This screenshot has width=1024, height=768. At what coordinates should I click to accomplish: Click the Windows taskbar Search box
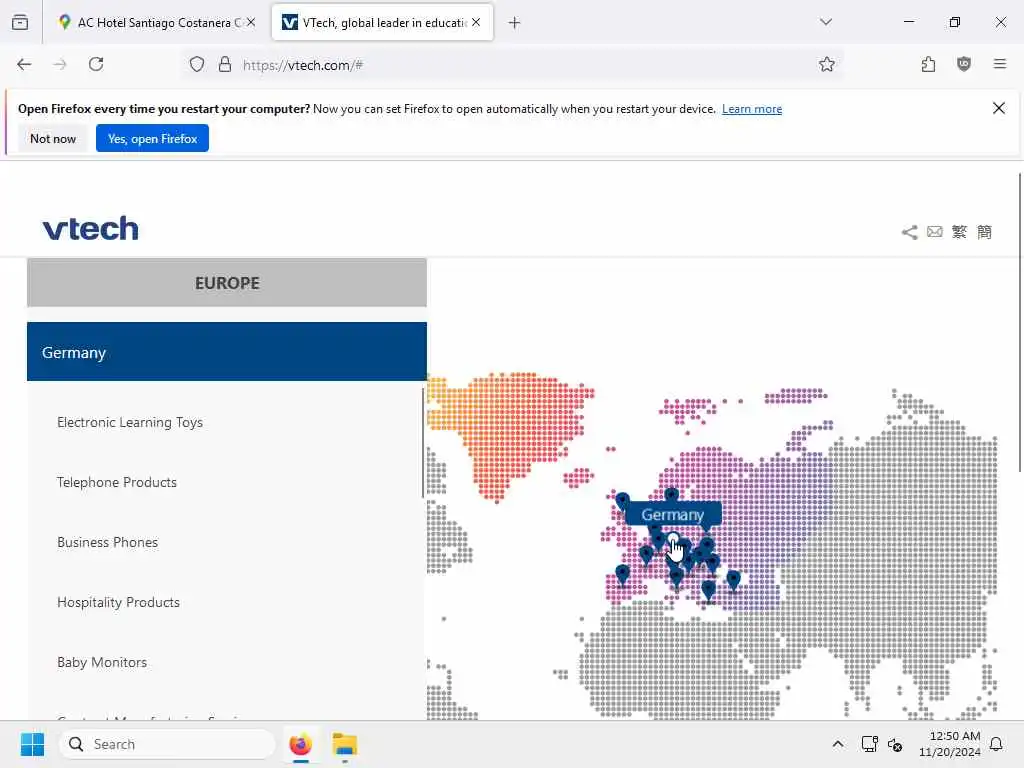(x=167, y=744)
